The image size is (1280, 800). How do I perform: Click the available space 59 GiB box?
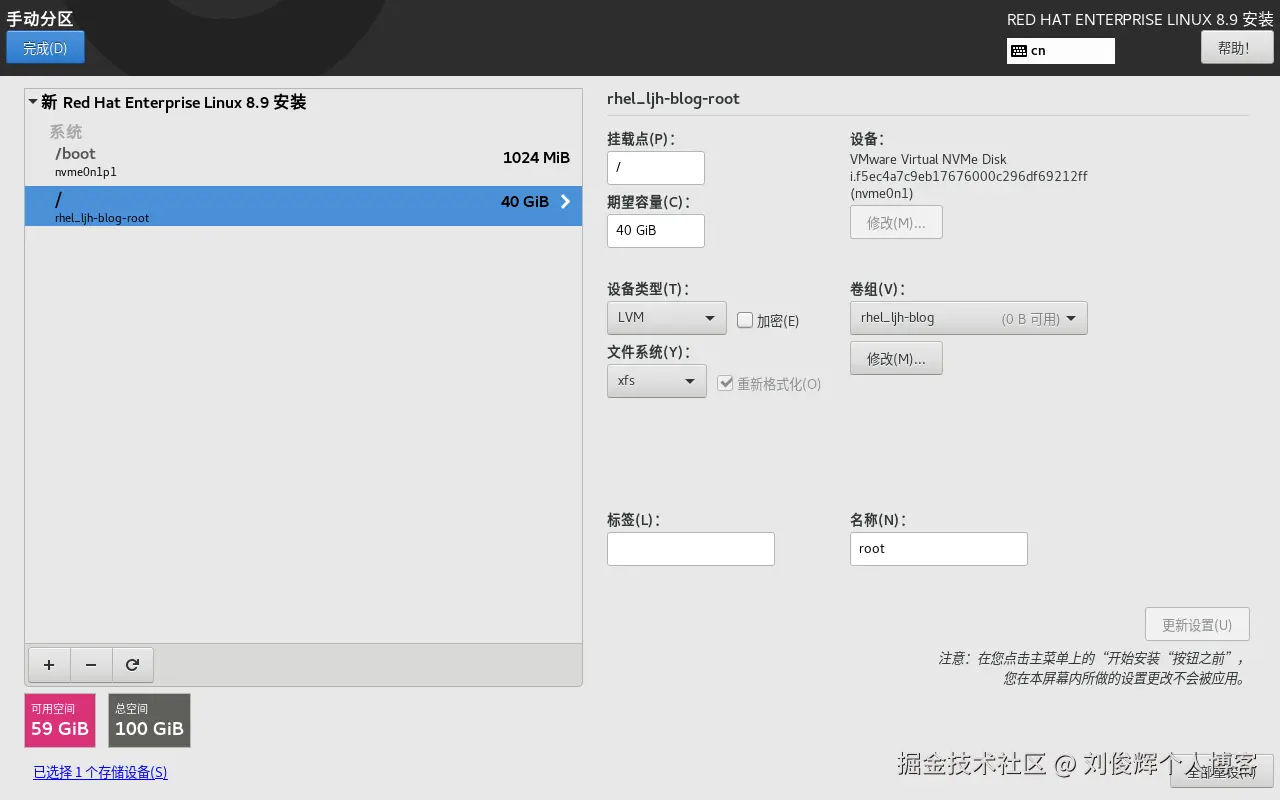pyautogui.click(x=60, y=721)
